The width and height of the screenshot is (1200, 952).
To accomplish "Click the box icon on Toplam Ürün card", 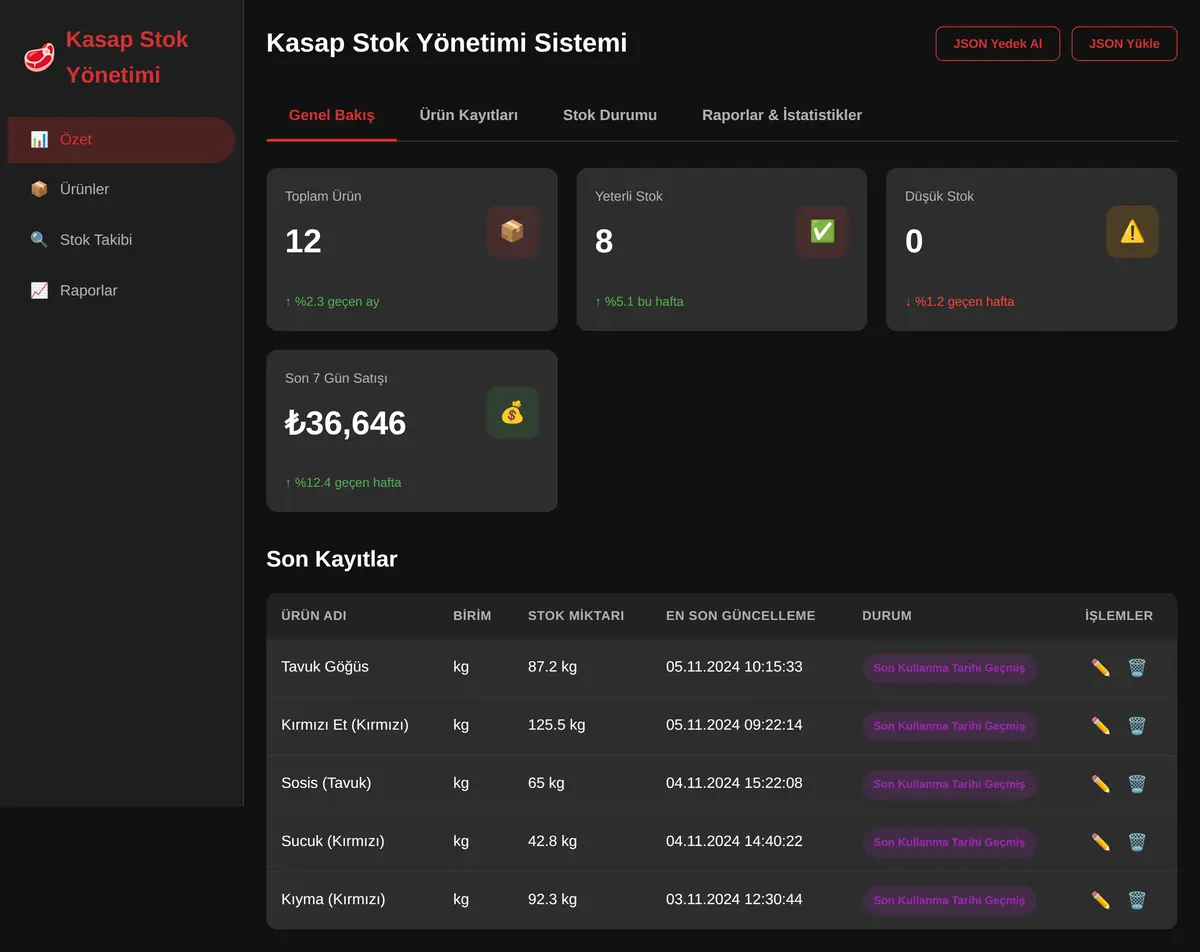I will click(x=512, y=232).
